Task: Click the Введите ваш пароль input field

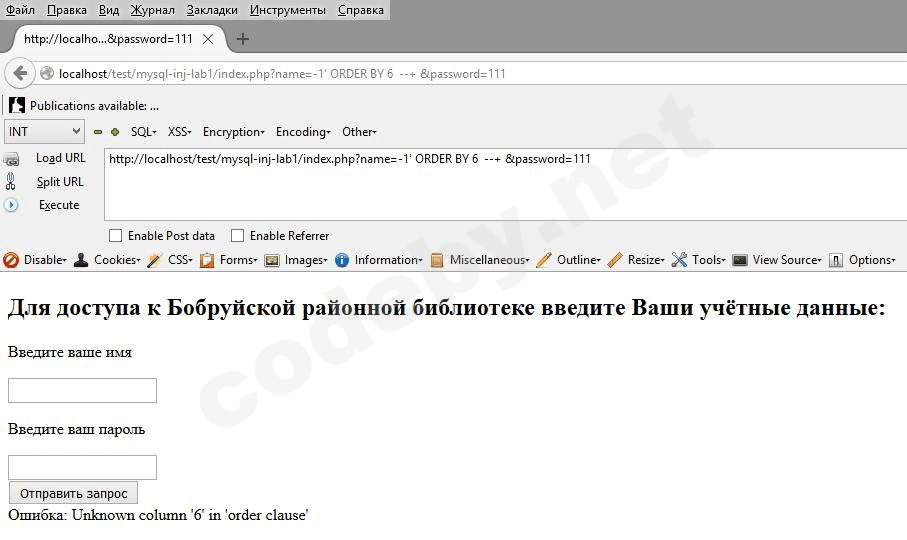Action: pyautogui.click(x=82, y=467)
